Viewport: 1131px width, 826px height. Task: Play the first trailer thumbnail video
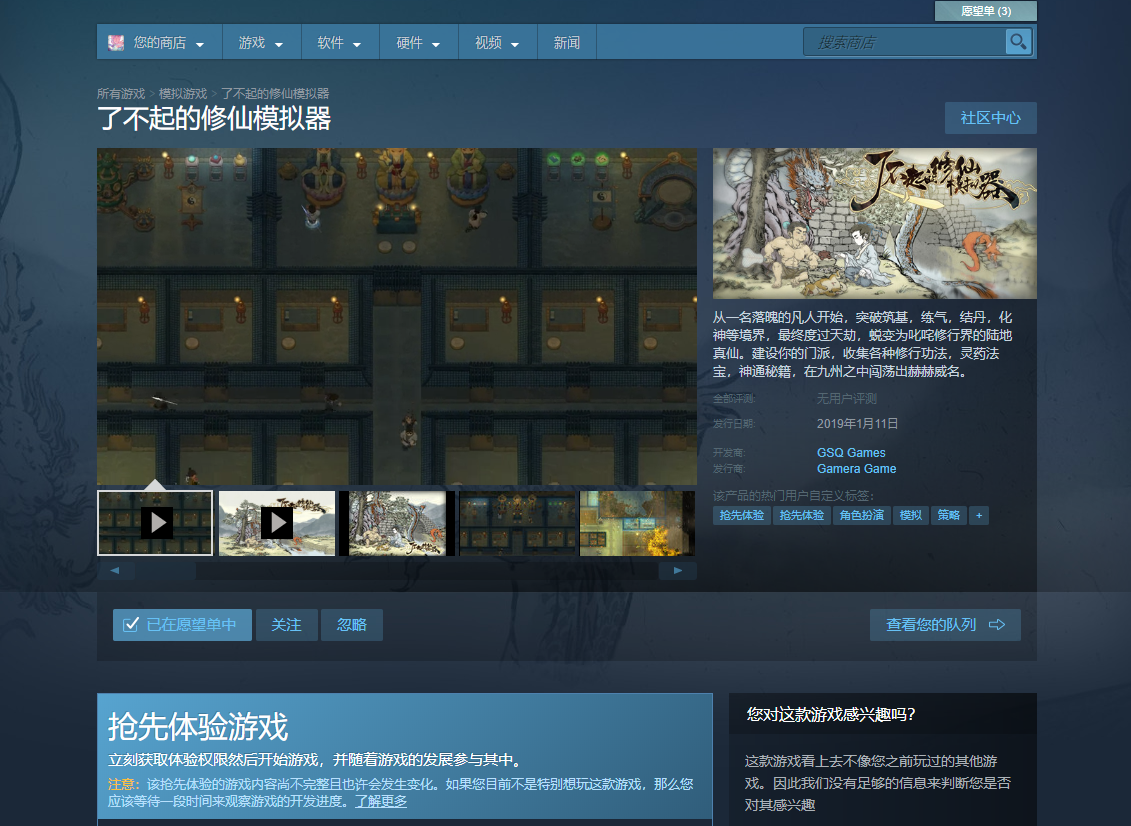click(156, 523)
